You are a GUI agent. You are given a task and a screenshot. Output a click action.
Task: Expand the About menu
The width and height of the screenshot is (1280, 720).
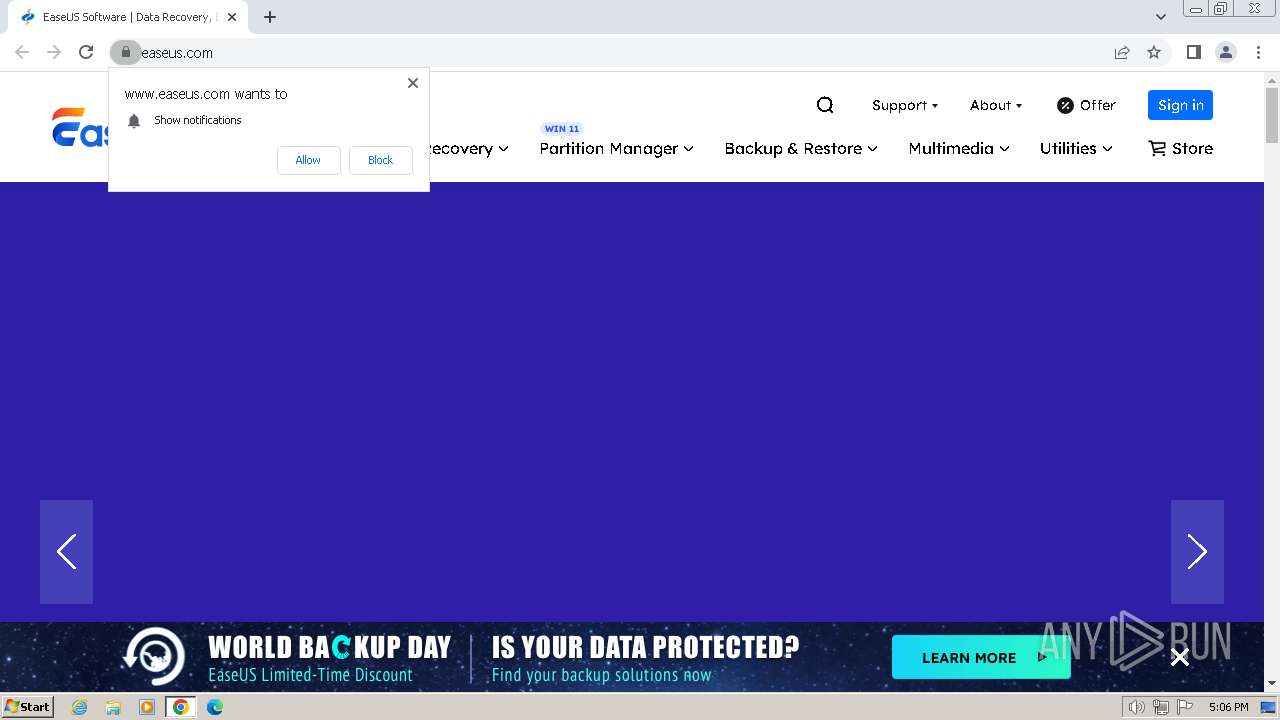click(996, 105)
